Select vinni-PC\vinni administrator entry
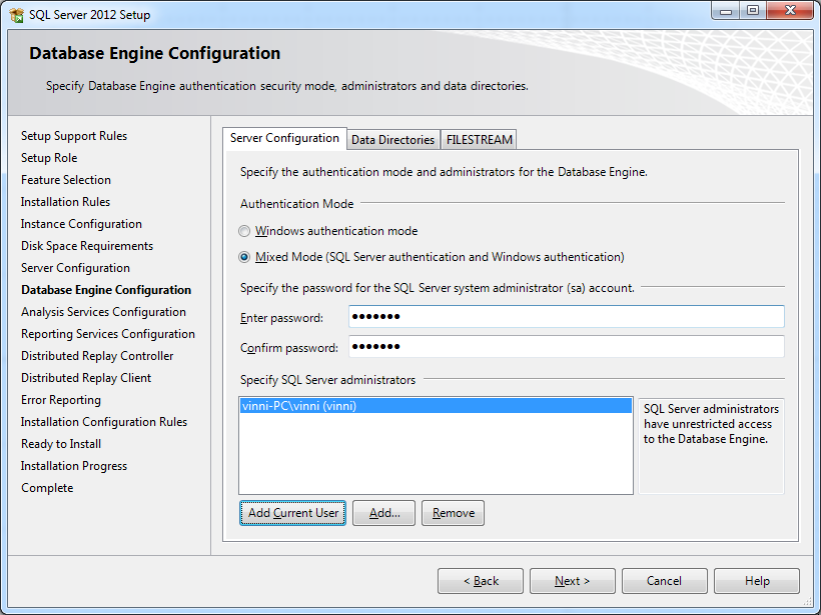This screenshot has height=615, width=821. pyautogui.click(x=436, y=406)
